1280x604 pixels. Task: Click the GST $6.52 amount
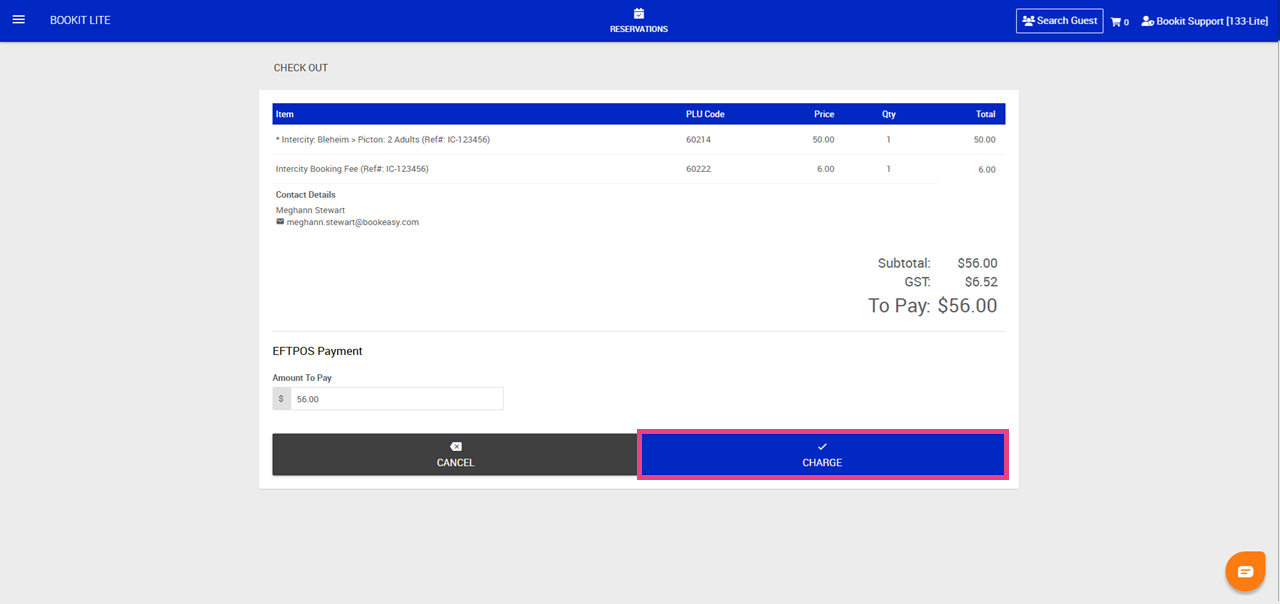point(981,282)
